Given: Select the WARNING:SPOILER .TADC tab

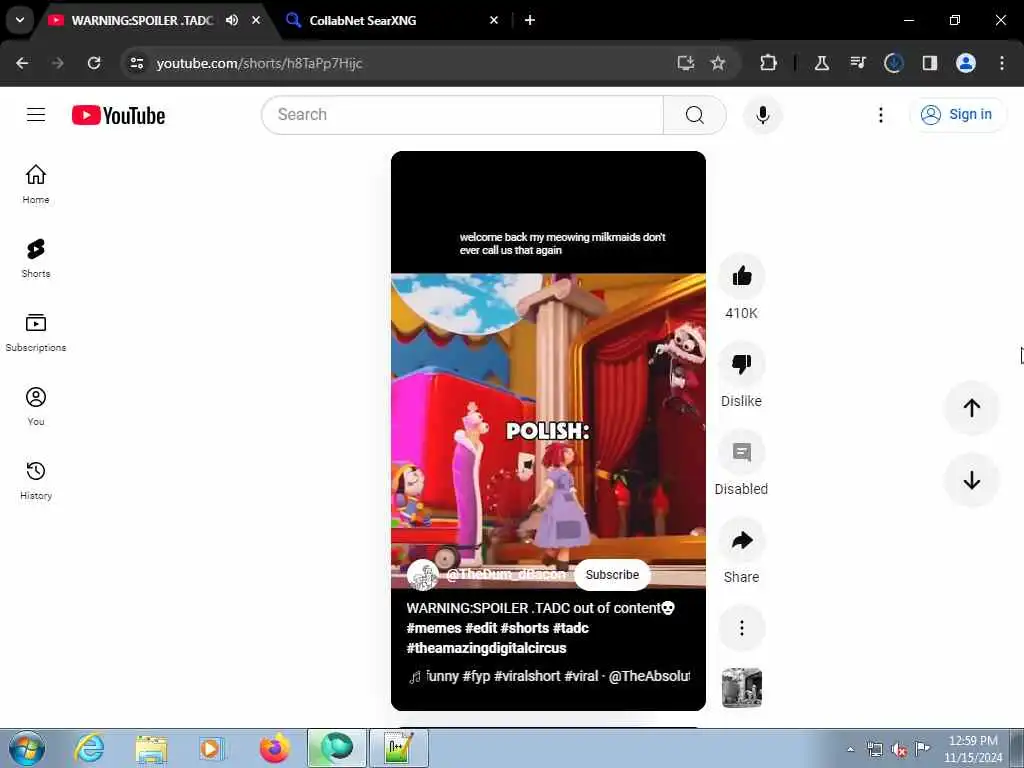Looking at the screenshot, I should click(142, 20).
